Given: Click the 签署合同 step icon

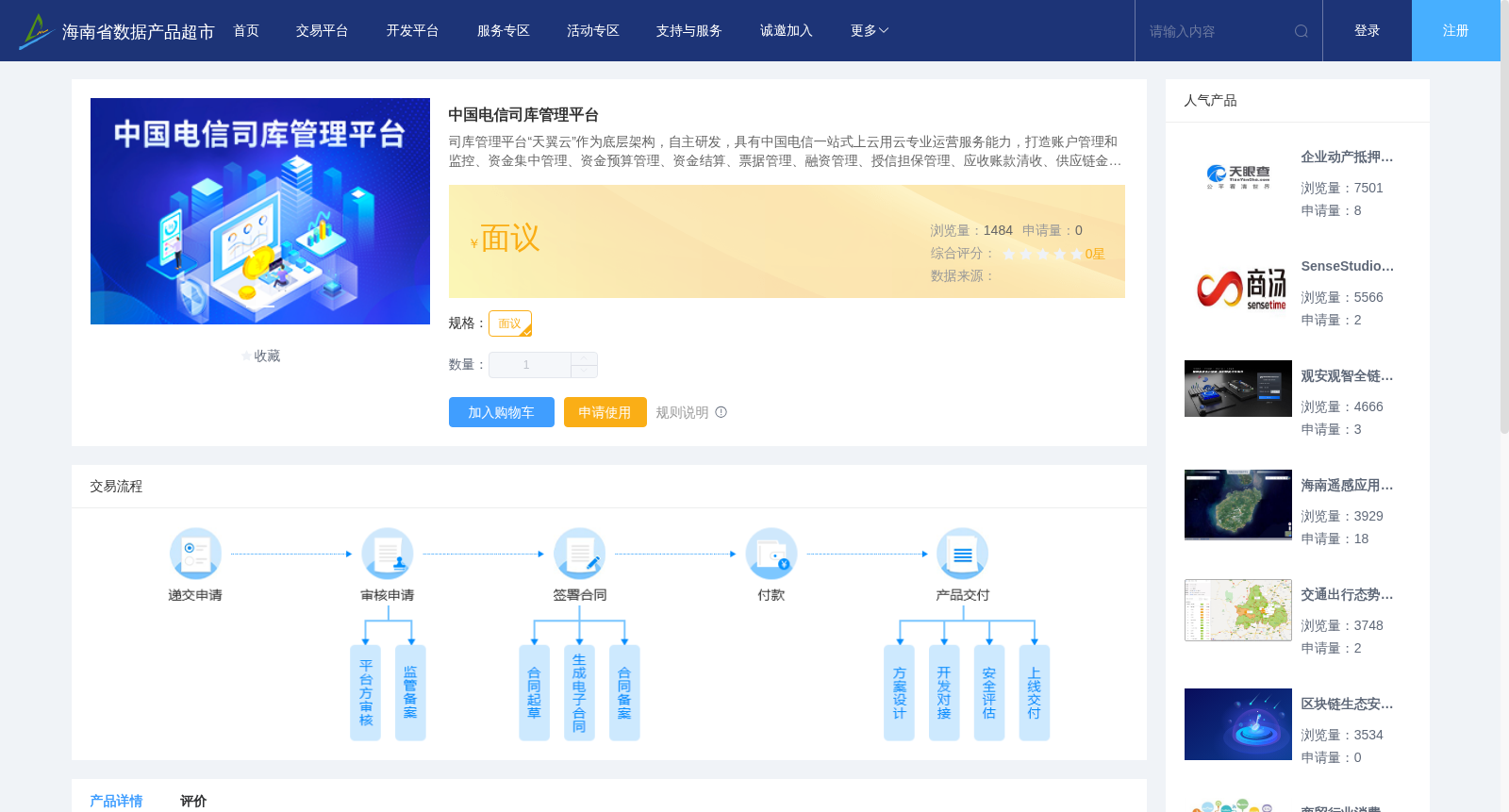Looking at the screenshot, I should [x=579, y=554].
